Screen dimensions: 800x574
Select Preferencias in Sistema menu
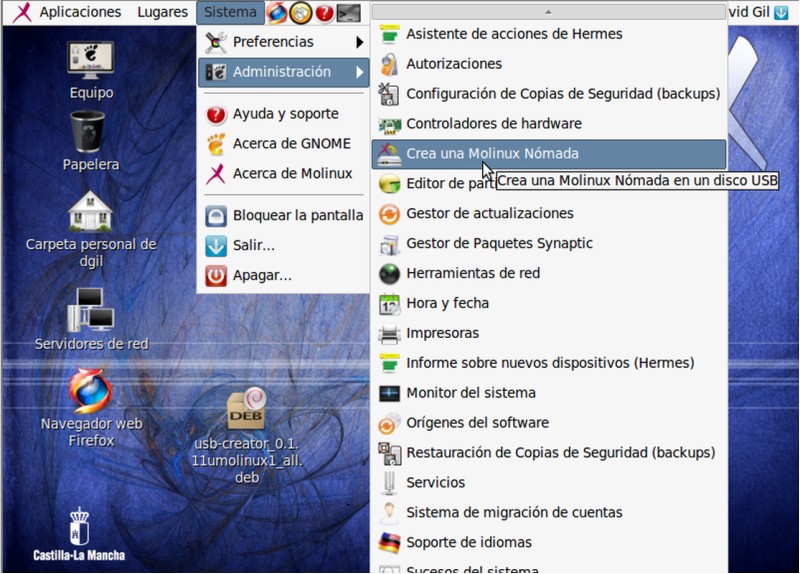(x=283, y=42)
